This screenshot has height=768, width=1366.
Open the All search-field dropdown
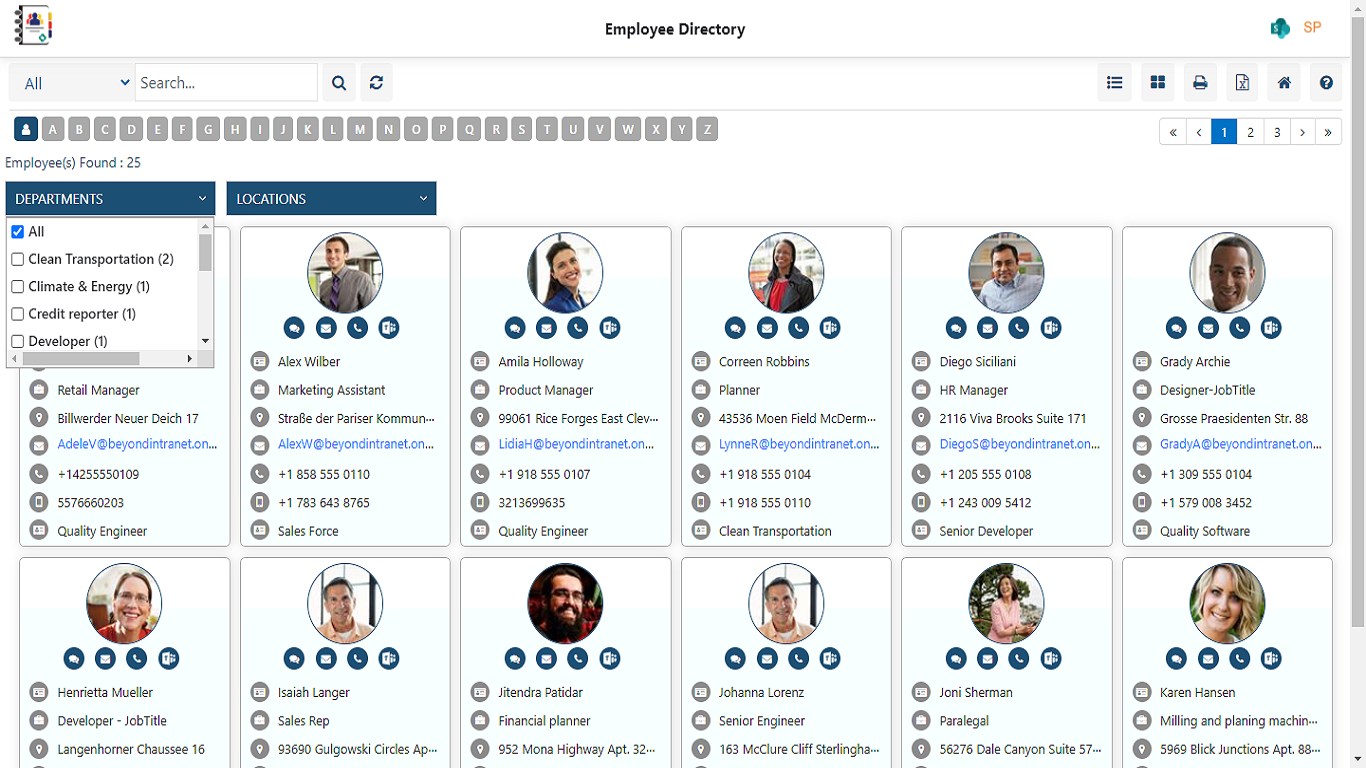click(x=72, y=83)
